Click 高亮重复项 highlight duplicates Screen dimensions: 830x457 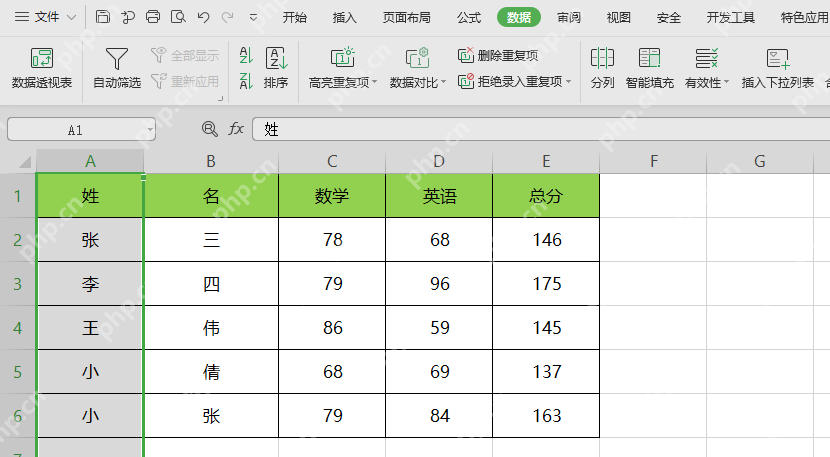[343, 68]
